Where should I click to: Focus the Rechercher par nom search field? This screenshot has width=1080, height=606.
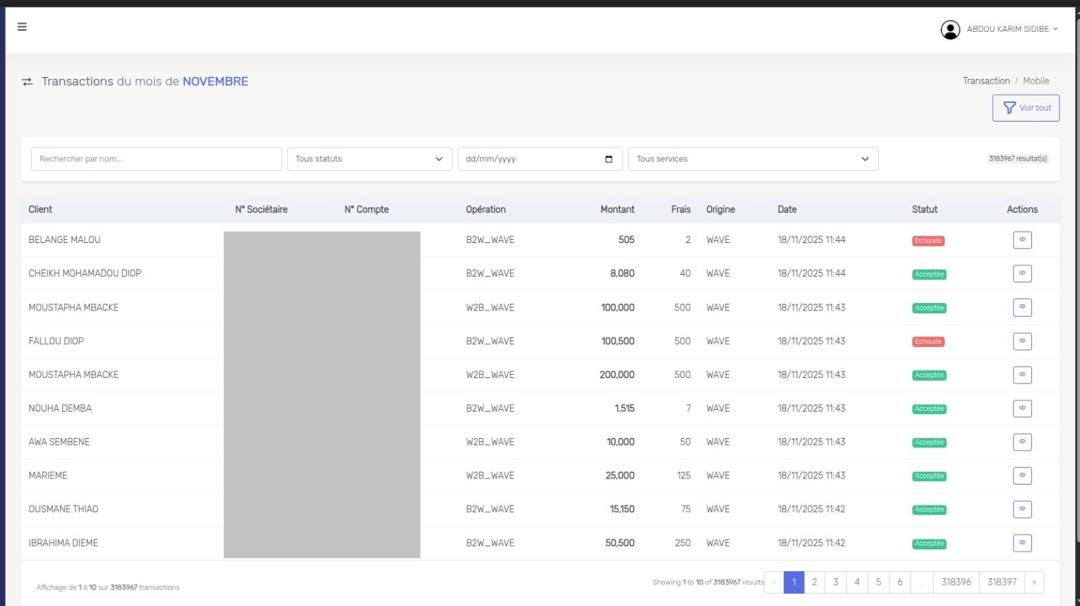tap(156, 159)
